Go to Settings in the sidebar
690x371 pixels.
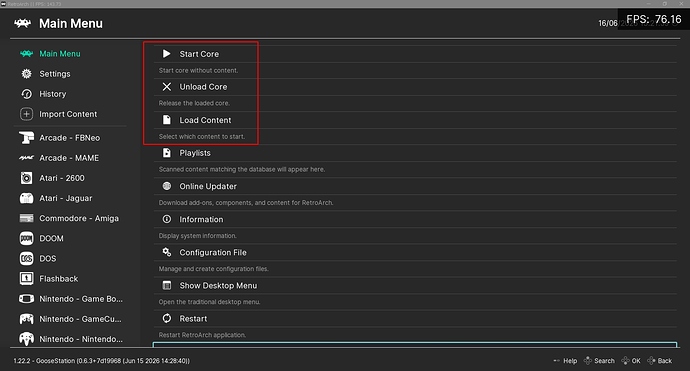coord(55,74)
